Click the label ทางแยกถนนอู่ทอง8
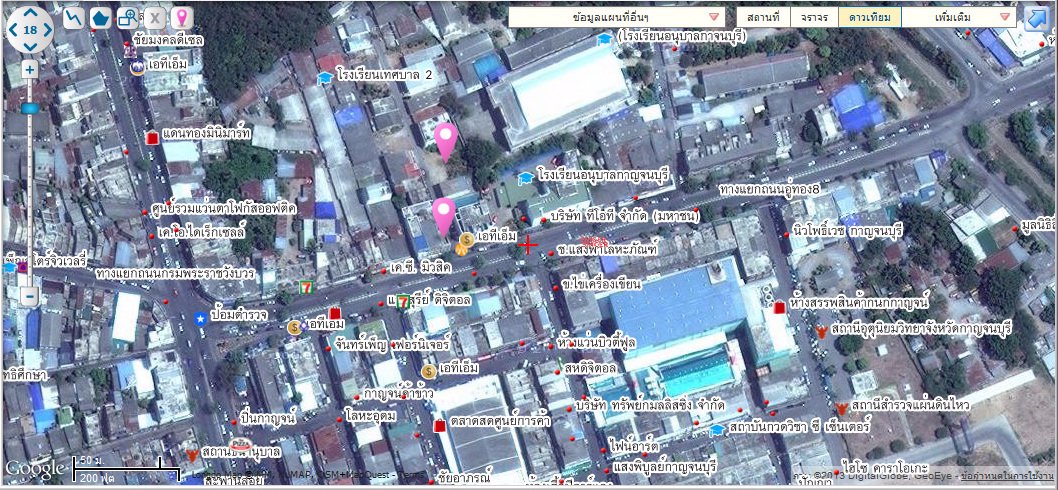Image resolution: width=1058 pixels, height=490 pixels. 769,188
